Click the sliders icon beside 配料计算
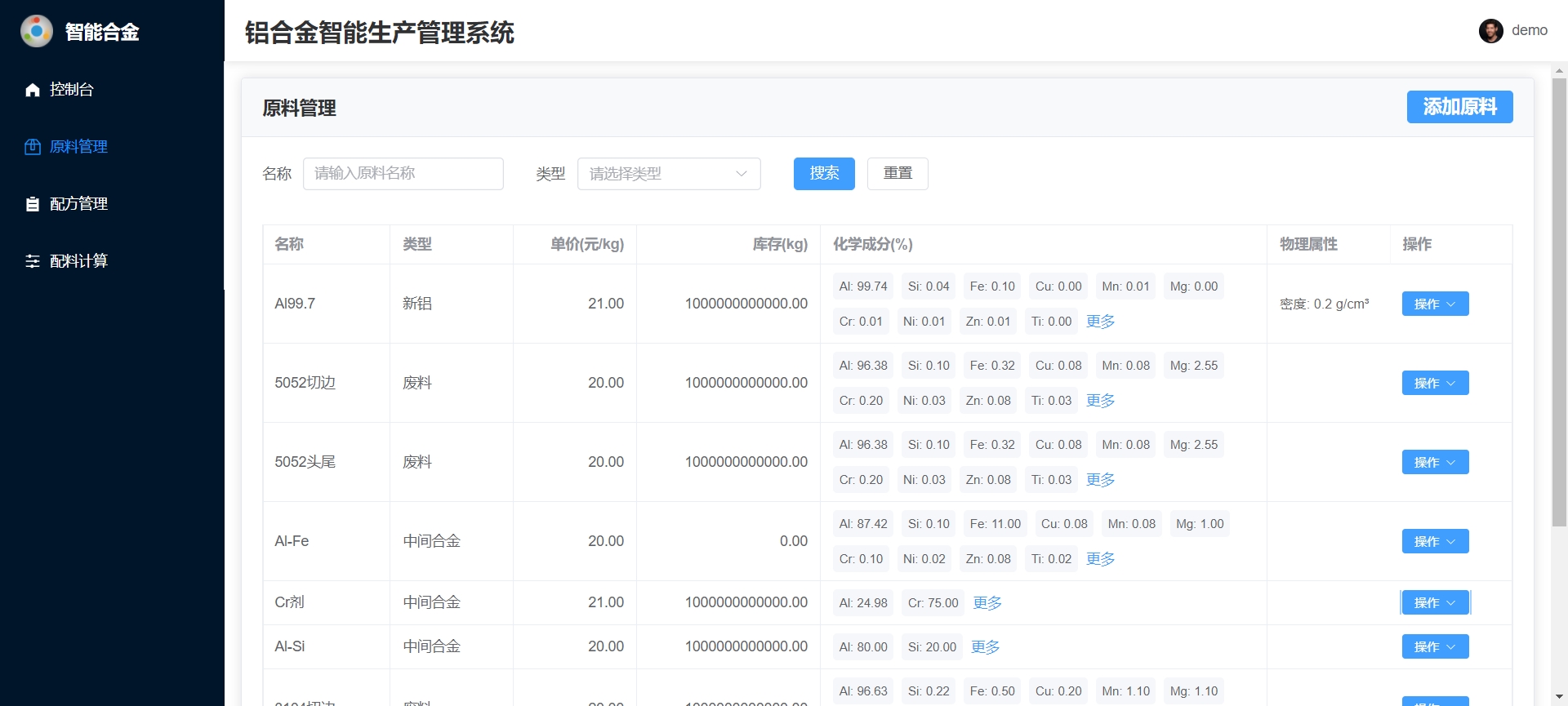Screen dimensions: 1568x706 (x=33, y=261)
